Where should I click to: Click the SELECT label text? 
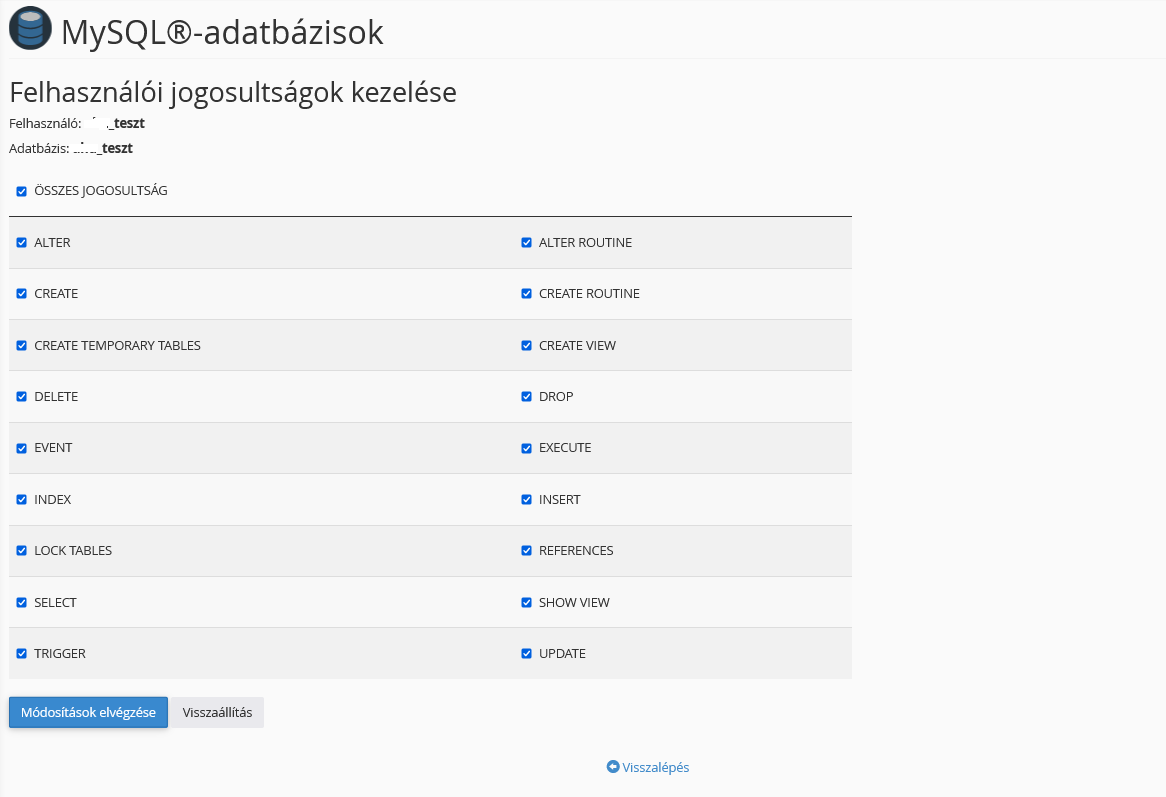coord(55,602)
